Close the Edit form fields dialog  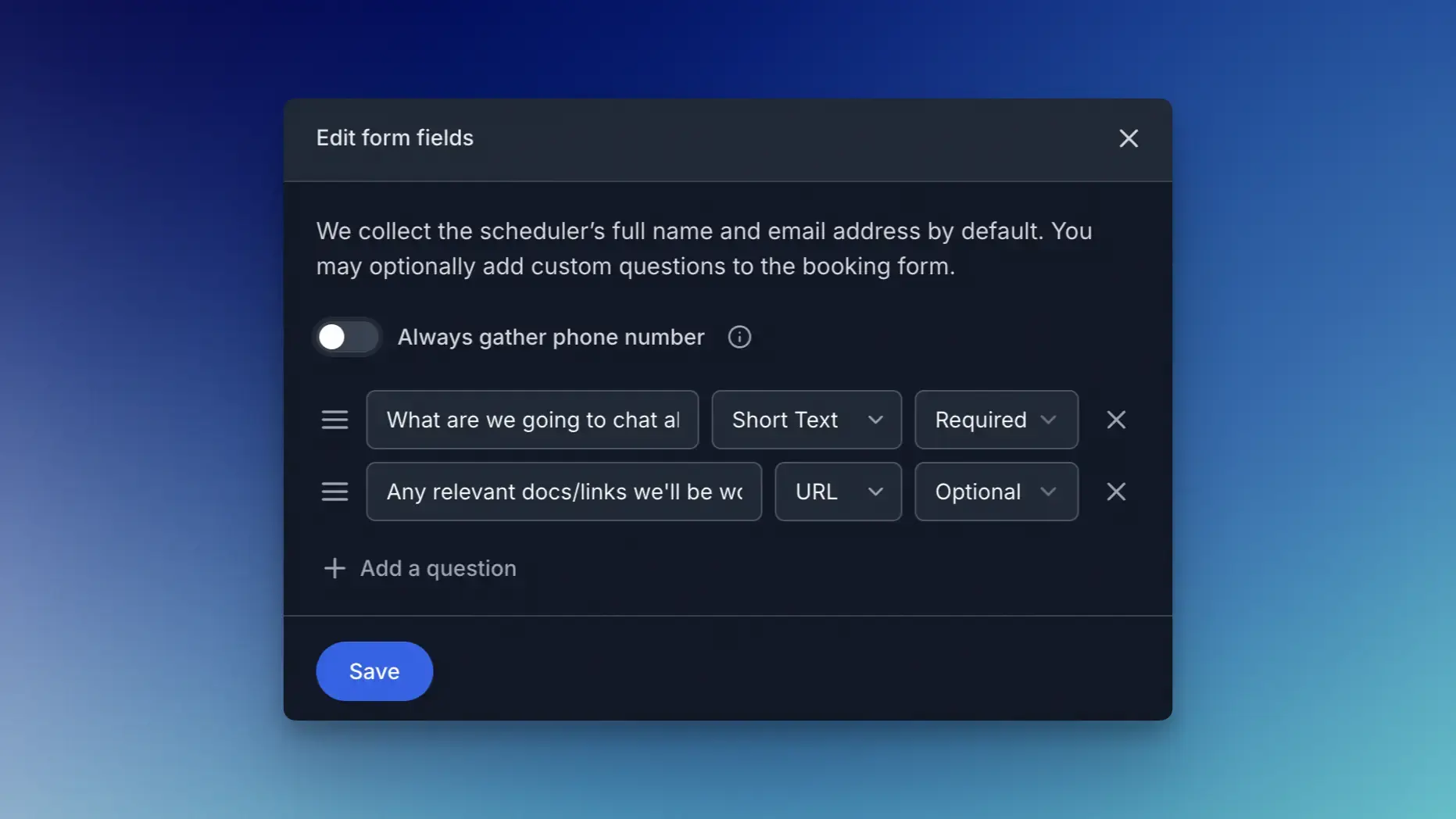click(1128, 138)
